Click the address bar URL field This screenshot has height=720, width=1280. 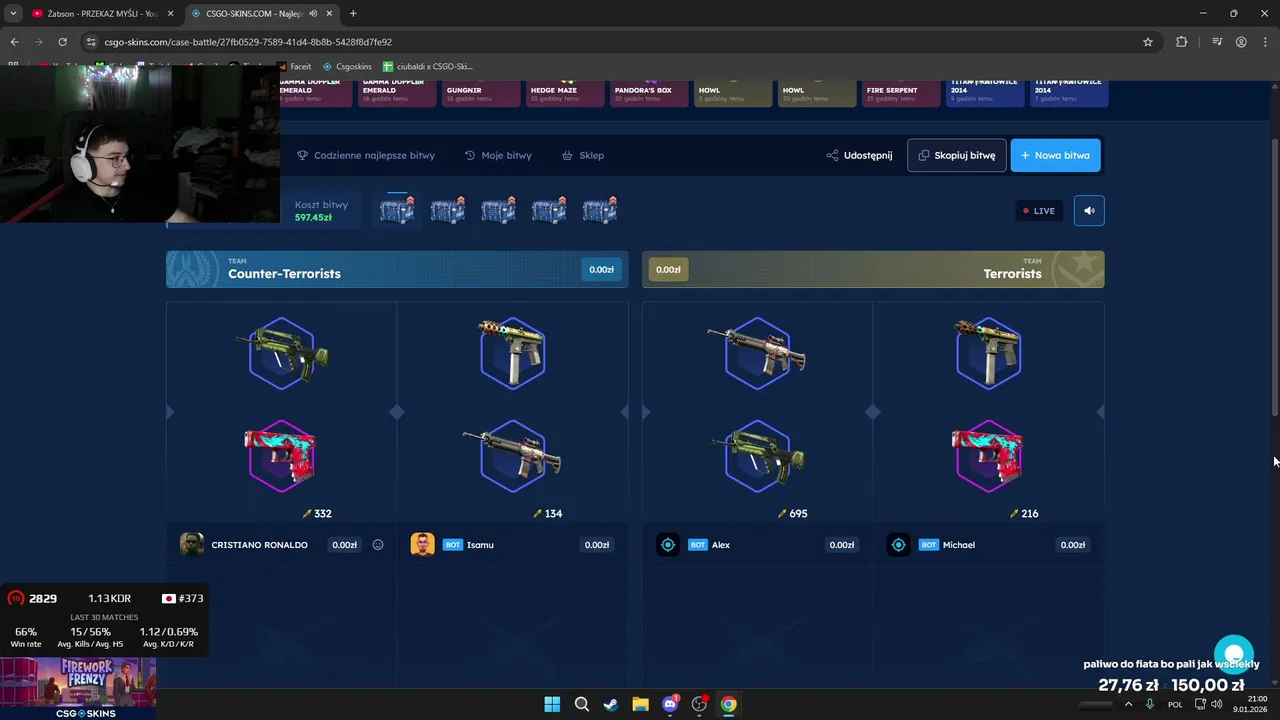tap(620, 42)
